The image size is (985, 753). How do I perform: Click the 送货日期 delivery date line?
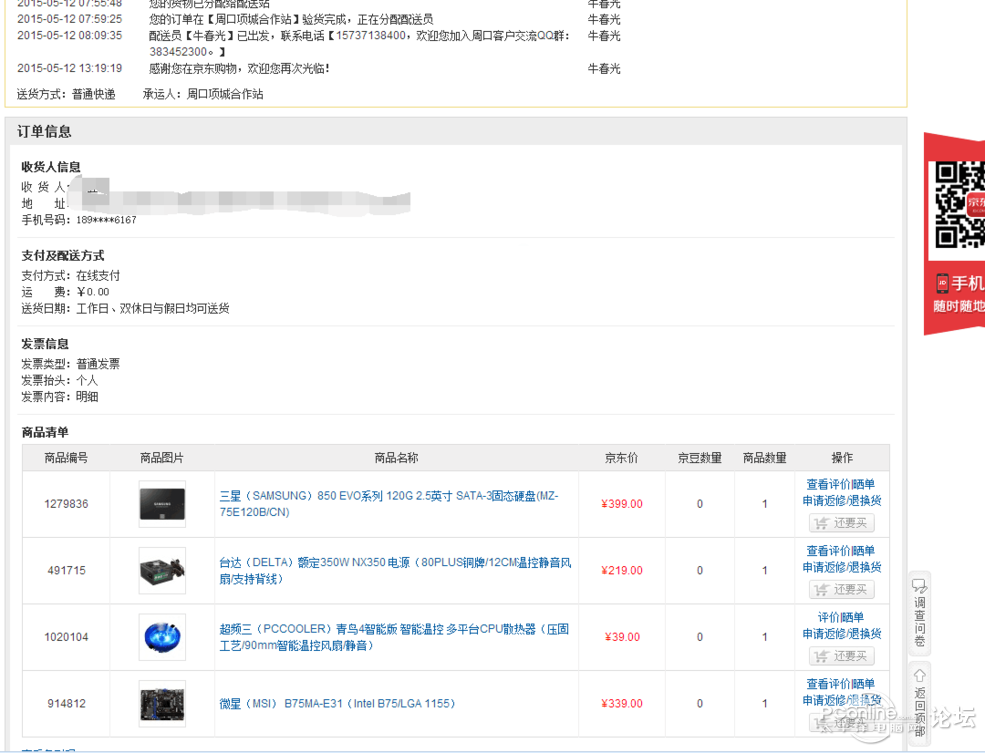coord(126,308)
